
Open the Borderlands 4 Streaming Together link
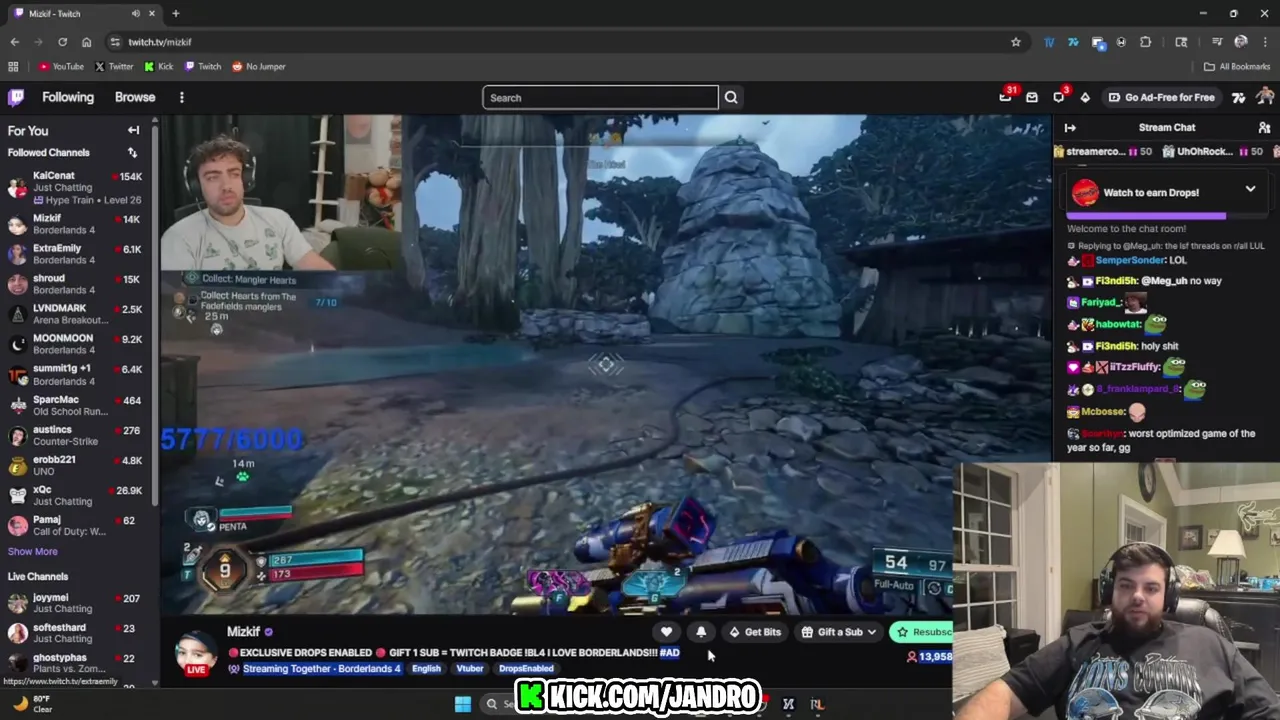(321, 668)
